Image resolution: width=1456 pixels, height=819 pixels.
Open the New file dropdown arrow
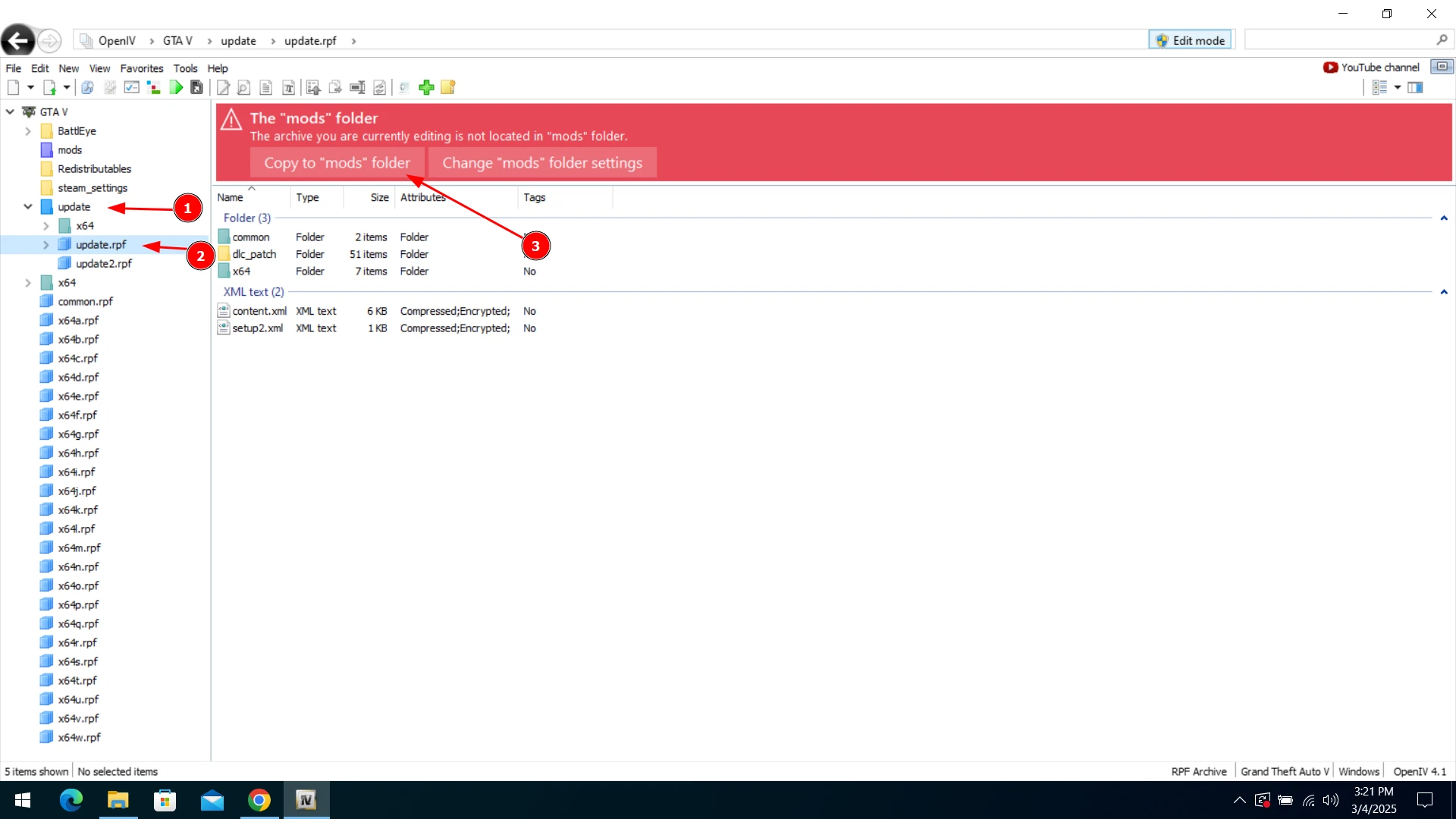coord(30,87)
